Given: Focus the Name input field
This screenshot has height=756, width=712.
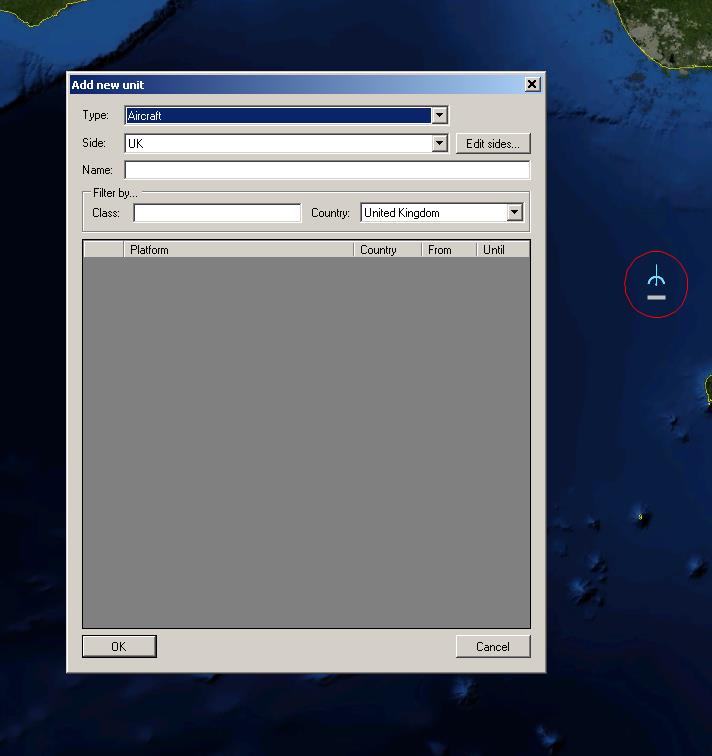Looking at the screenshot, I should click(327, 170).
